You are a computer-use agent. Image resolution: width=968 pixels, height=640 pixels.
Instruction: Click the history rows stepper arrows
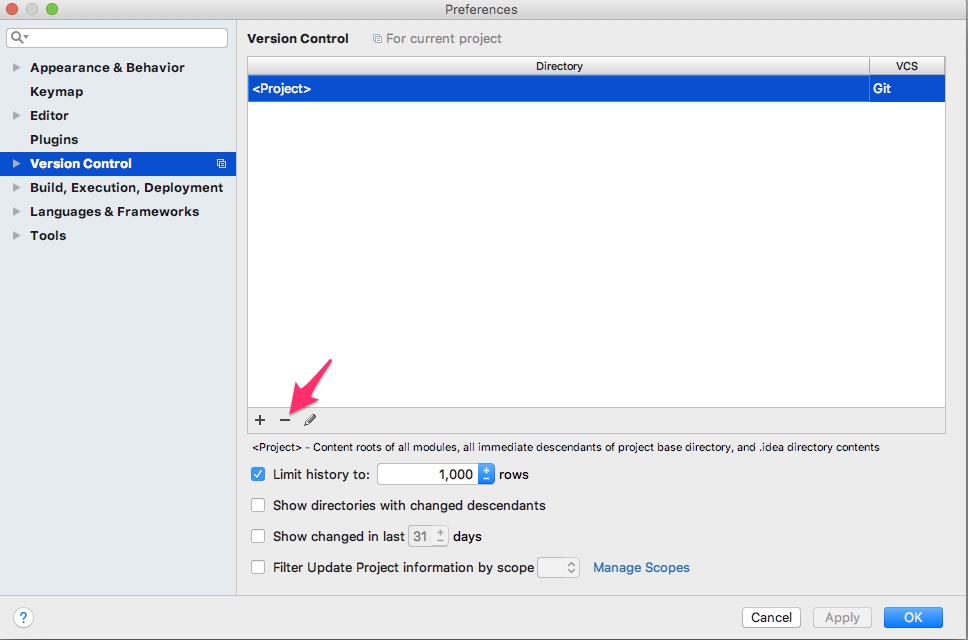coord(486,474)
